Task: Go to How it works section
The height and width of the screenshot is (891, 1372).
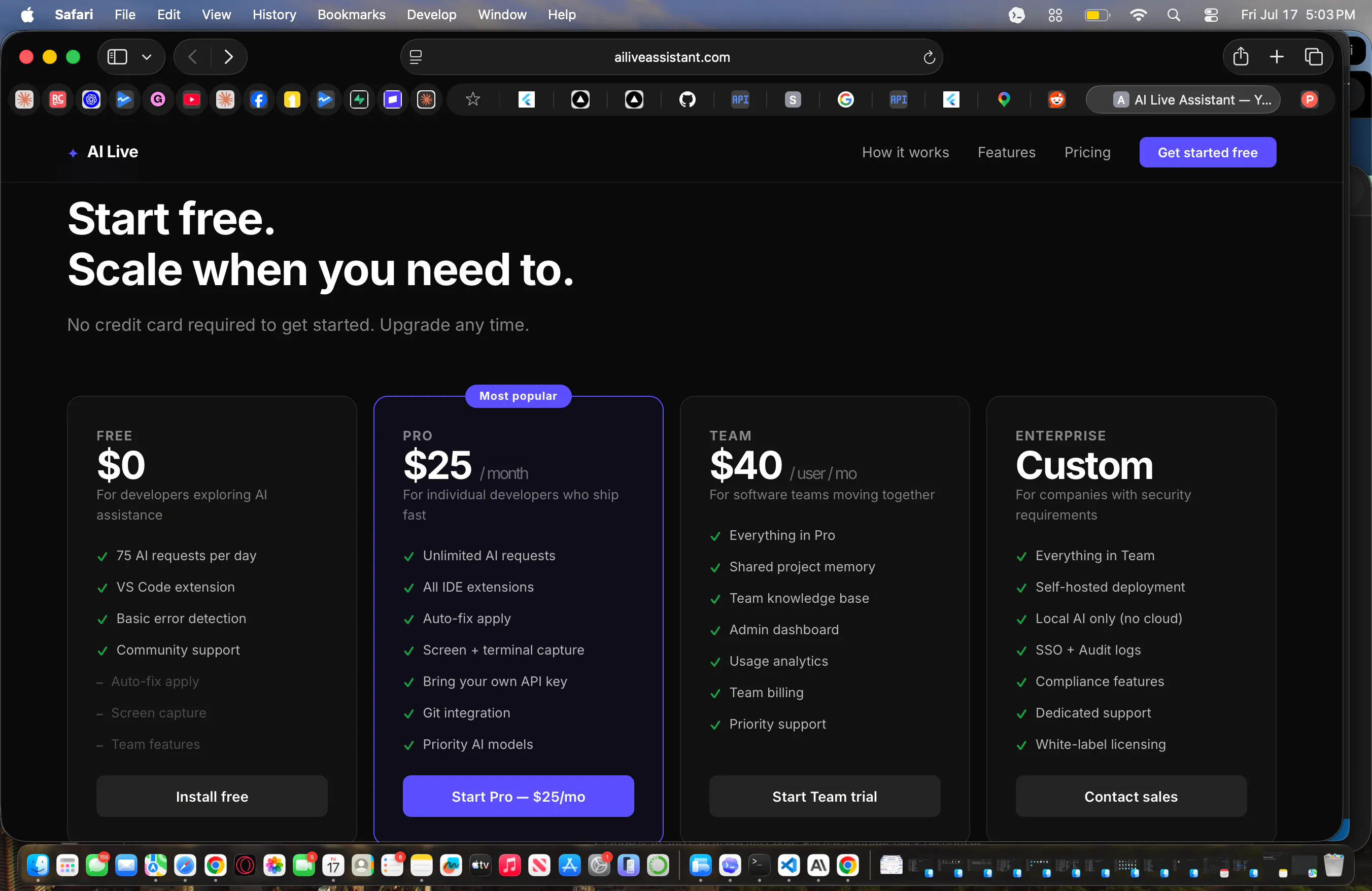Action: tap(905, 152)
